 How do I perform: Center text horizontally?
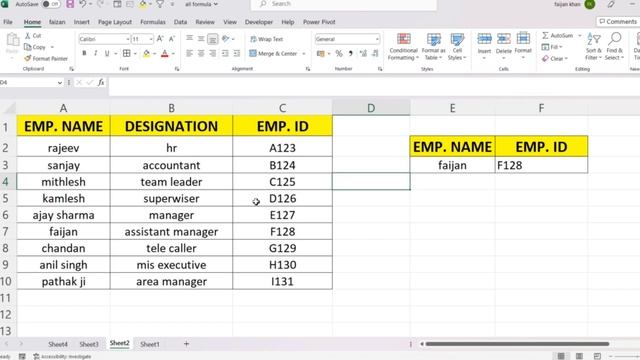(201, 53)
